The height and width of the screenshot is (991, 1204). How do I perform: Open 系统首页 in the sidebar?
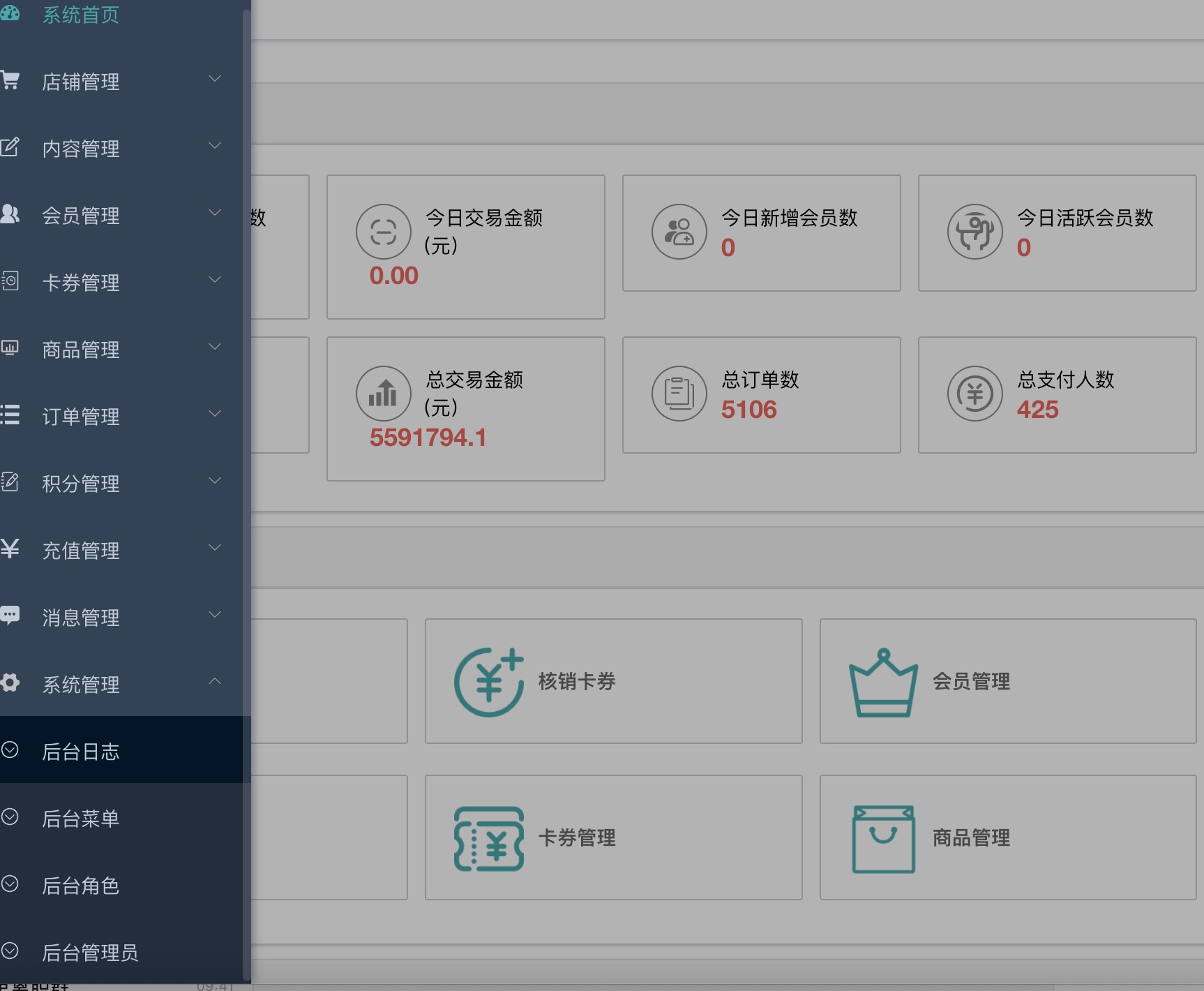click(81, 15)
